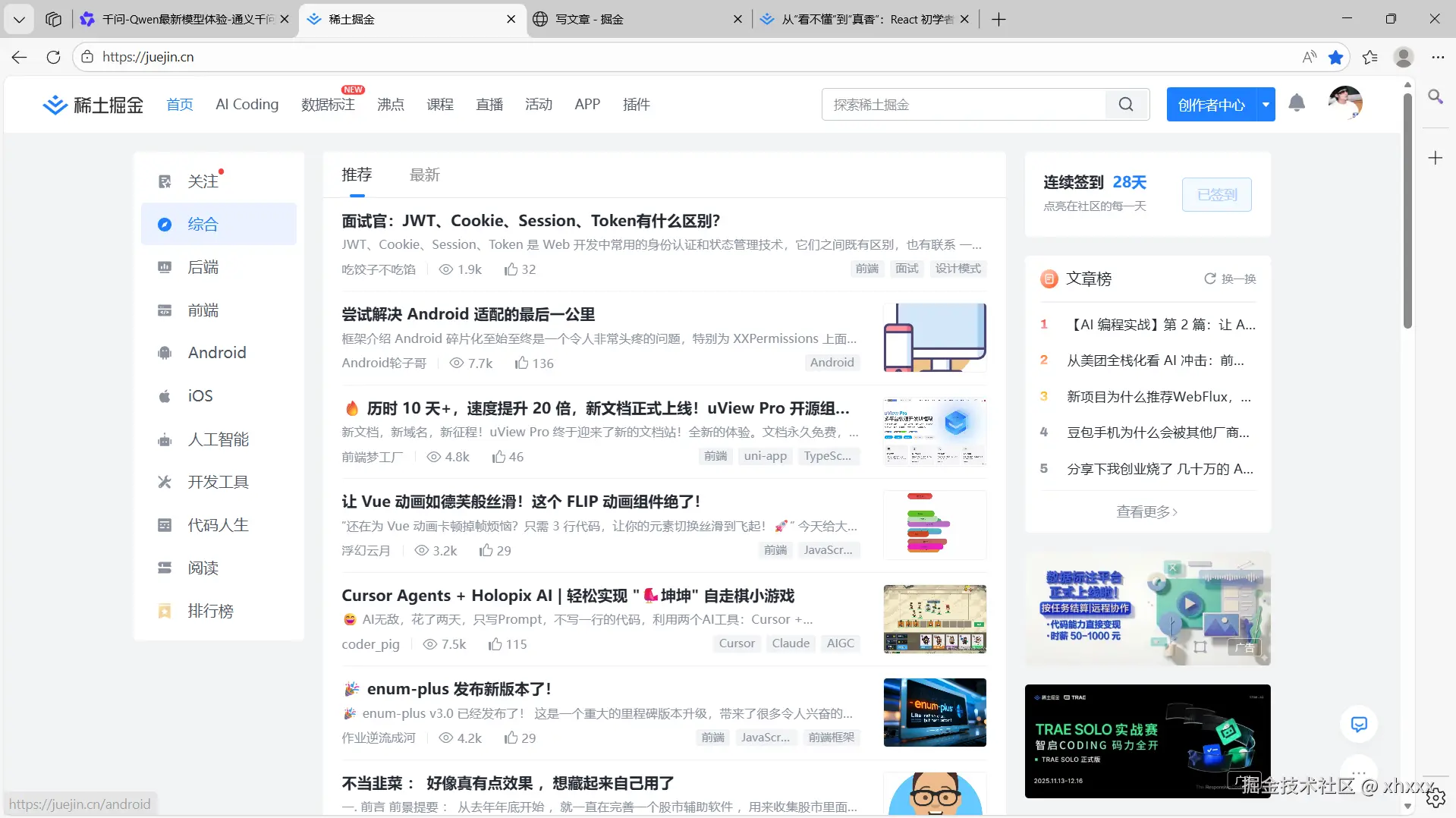Click the browser refresh button
Viewport: 1456px width, 818px height.
pos(53,57)
